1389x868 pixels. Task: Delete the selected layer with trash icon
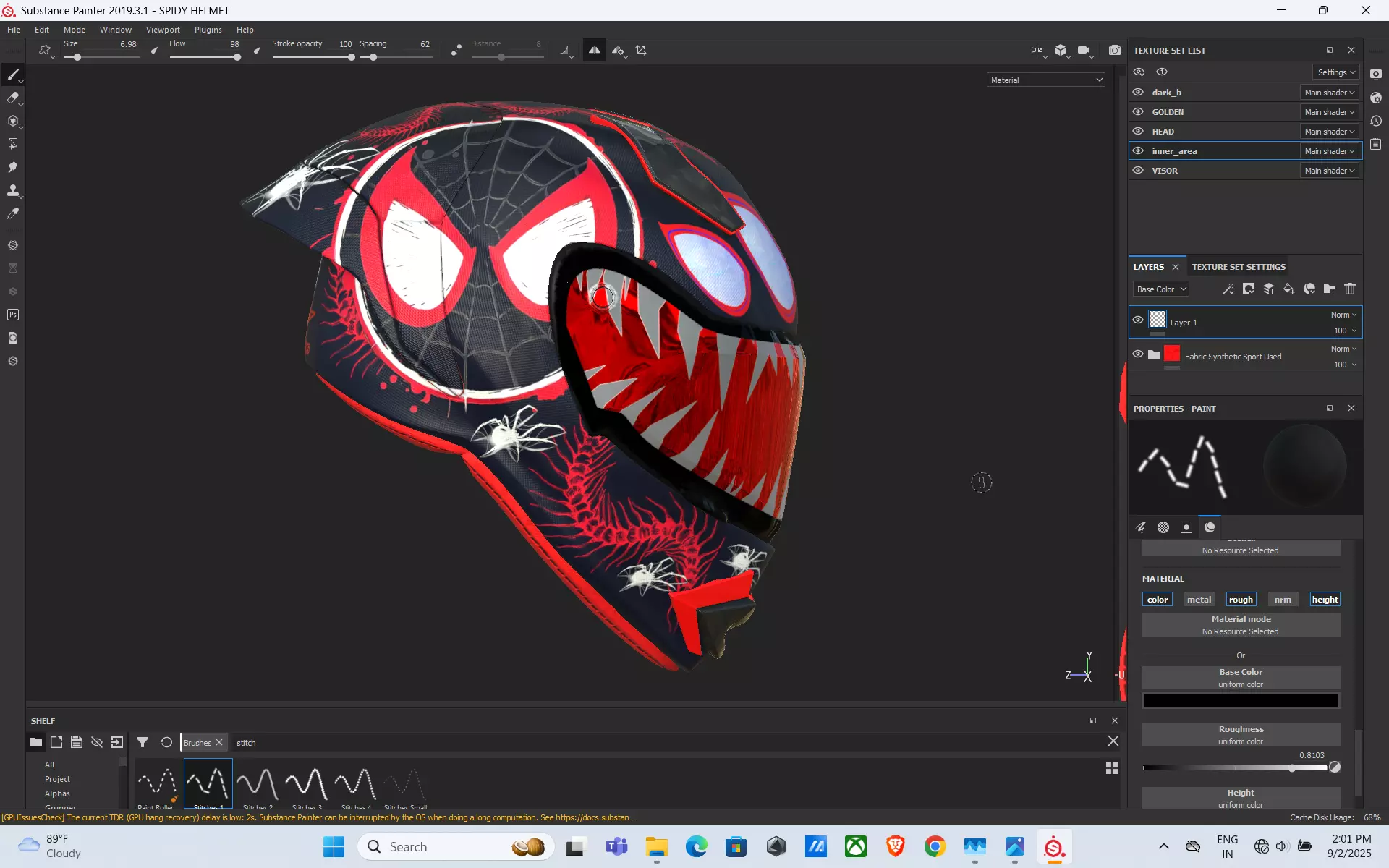[x=1350, y=289]
